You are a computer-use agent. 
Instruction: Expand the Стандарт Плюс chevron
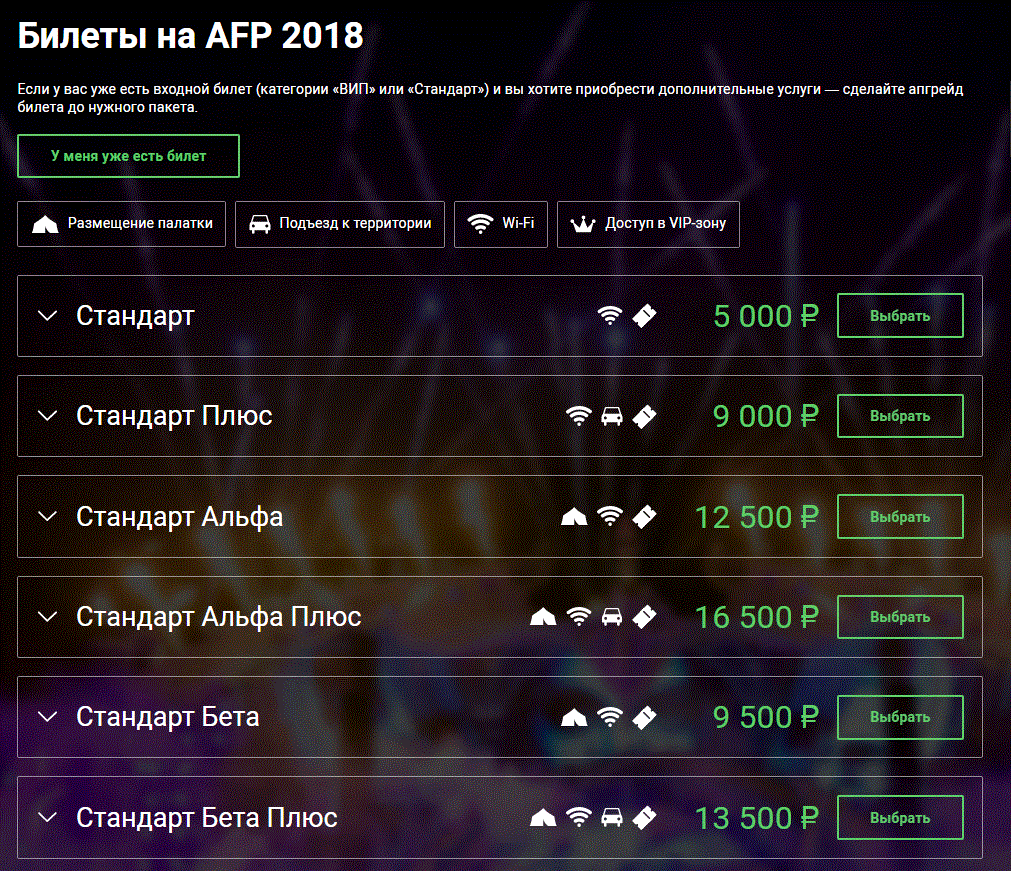(x=48, y=416)
